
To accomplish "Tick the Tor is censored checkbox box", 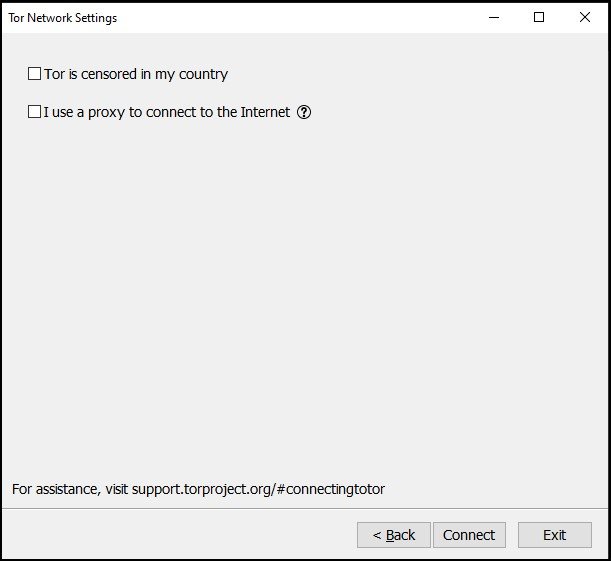I will tap(34, 73).
